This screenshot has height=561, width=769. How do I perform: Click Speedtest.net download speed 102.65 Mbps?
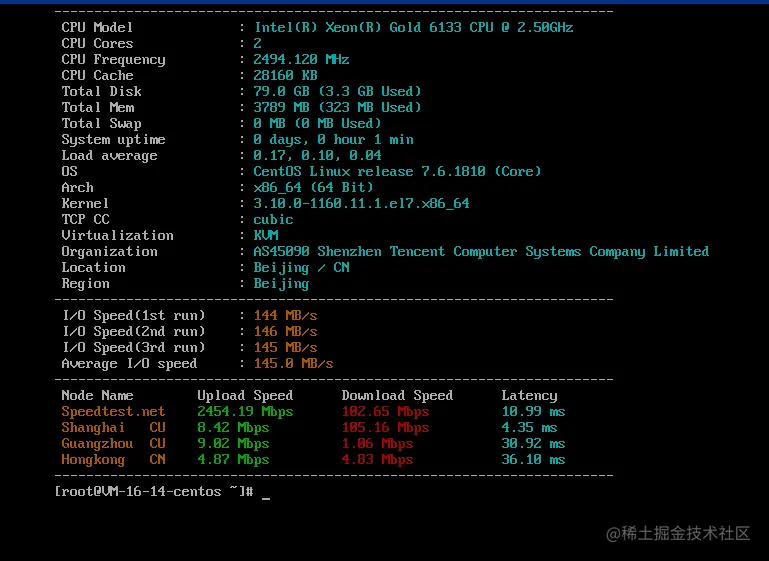click(x=385, y=411)
